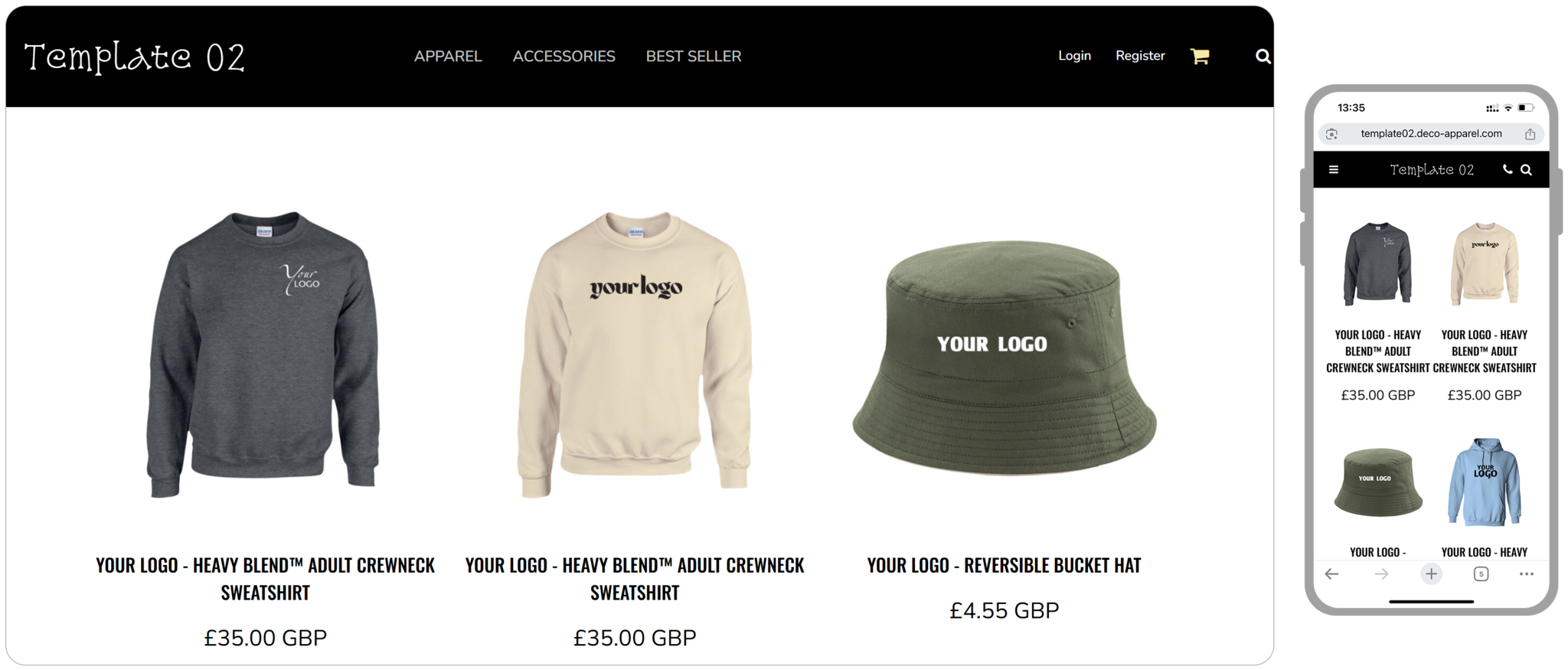Click the desktop search magnifier icon
The image size is (1568, 670).
tap(1263, 56)
